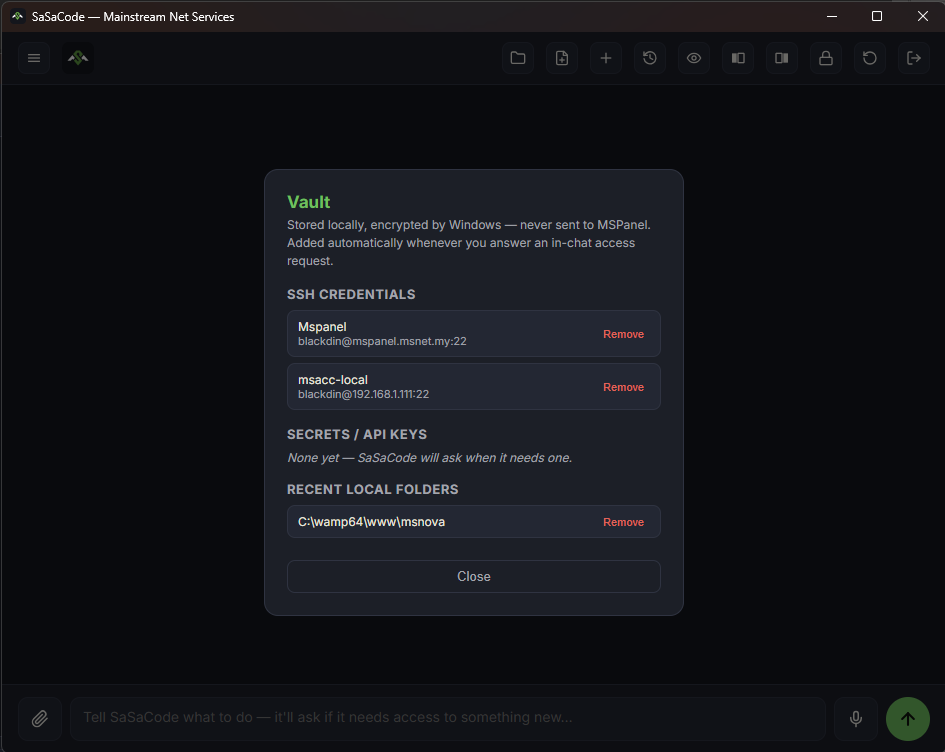Image resolution: width=945 pixels, height=752 pixels.
Task: Remove the C:\wamp64\www\msnova folder
Action: click(x=623, y=522)
